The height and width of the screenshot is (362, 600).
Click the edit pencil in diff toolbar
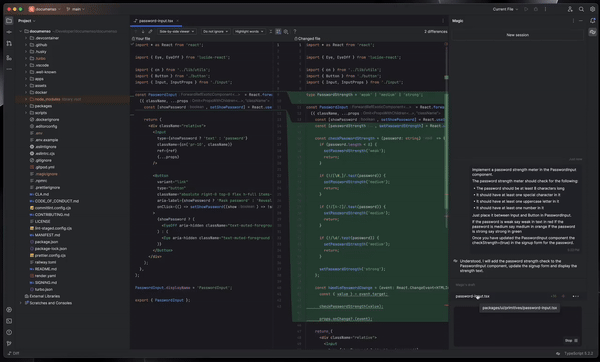[150, 31]
